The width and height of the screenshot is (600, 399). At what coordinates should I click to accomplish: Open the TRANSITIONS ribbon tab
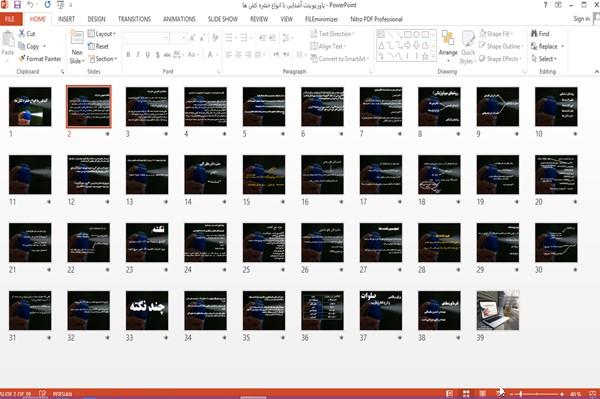(x=134, y=19)
